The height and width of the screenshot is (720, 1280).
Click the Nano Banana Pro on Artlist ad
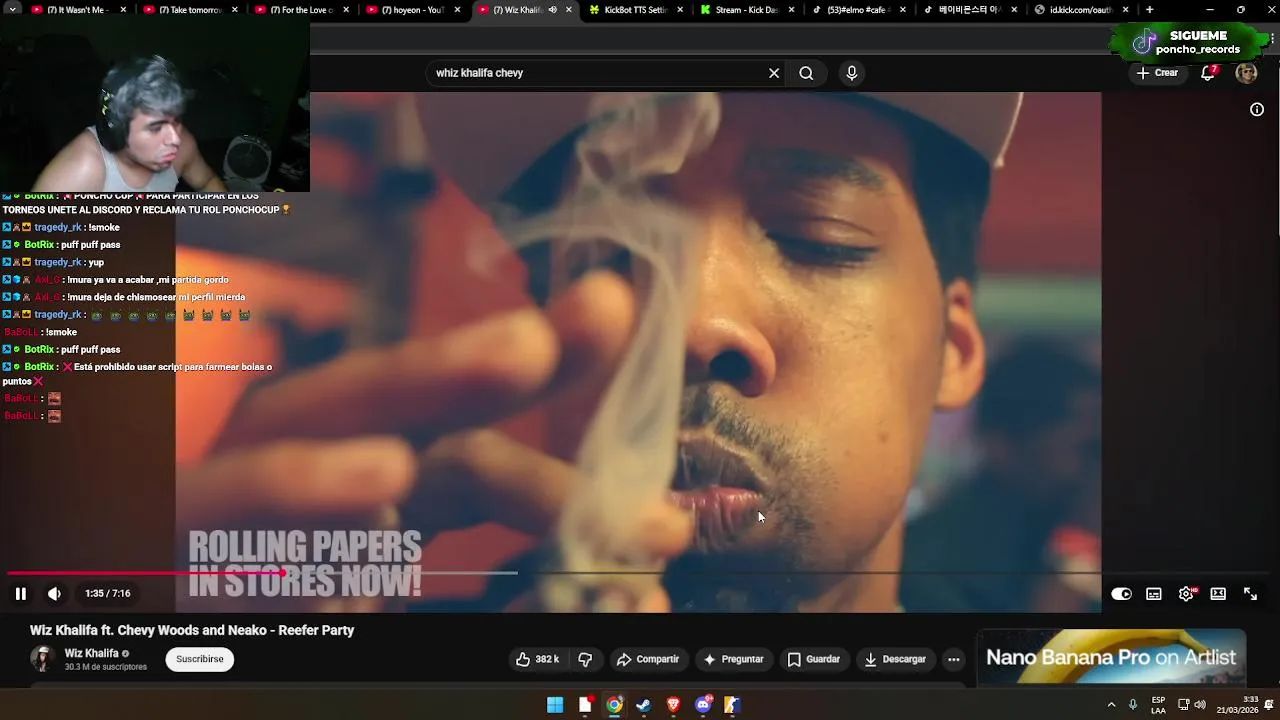click(1111, 658)
